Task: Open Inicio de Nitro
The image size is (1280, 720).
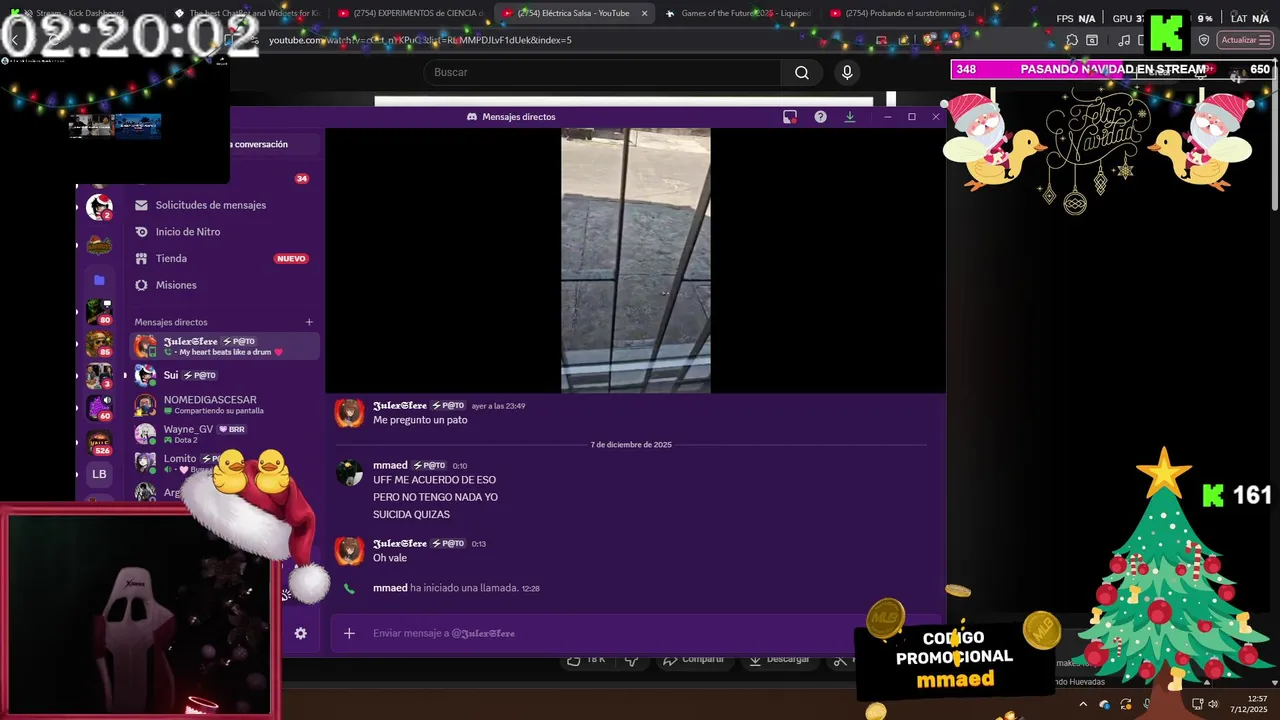Action: [224, 232]
